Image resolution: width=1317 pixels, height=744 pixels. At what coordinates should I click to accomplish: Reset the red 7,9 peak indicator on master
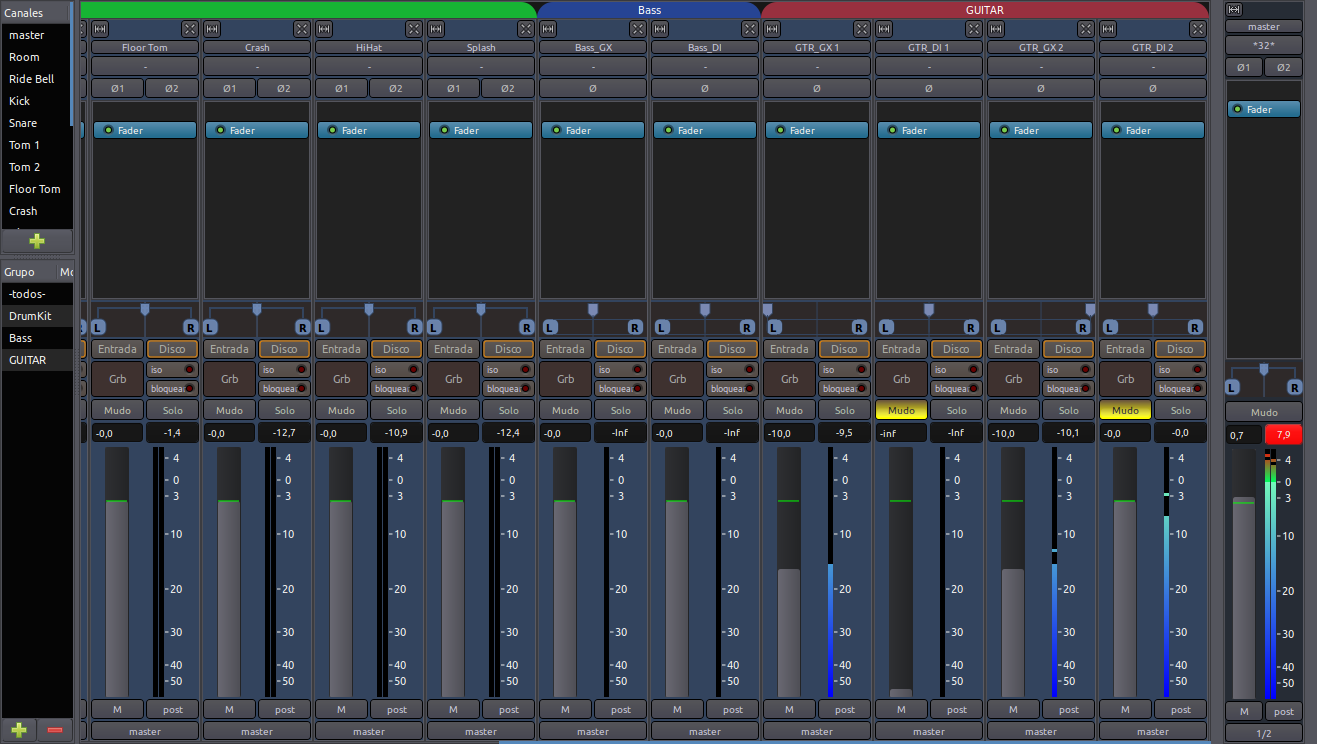1283,435
